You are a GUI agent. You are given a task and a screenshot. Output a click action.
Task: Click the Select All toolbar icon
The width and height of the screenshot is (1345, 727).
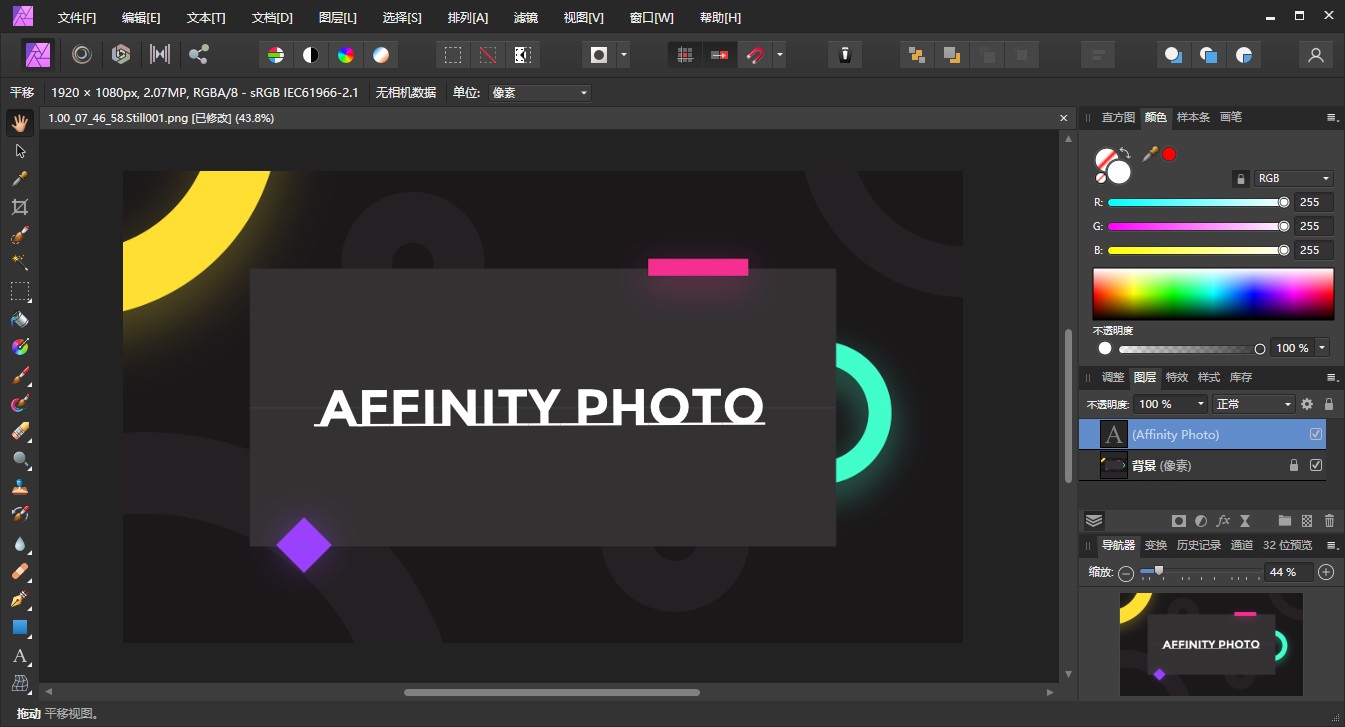[x=453, y=55]
